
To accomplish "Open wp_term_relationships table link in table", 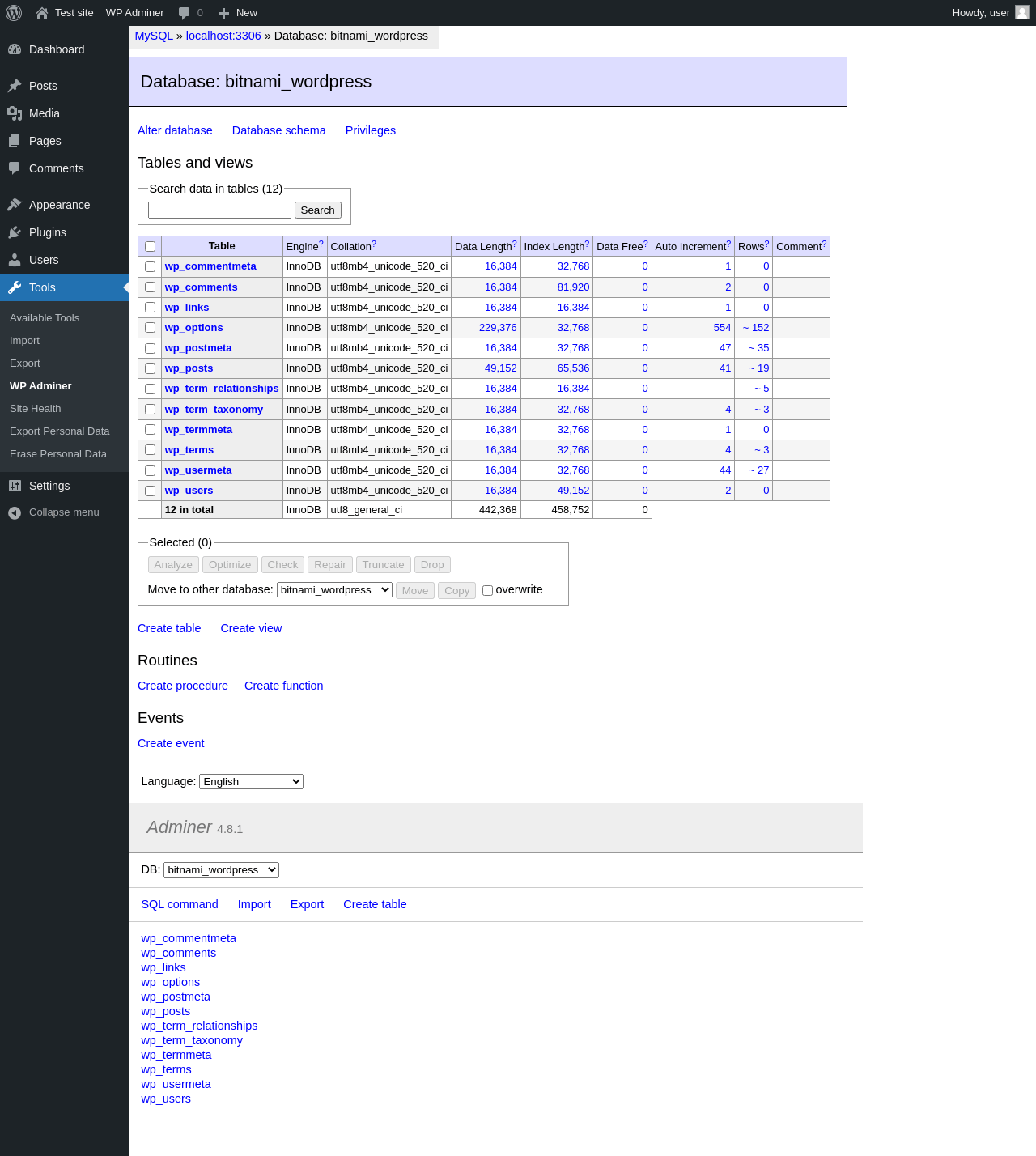I will point(222,389).
